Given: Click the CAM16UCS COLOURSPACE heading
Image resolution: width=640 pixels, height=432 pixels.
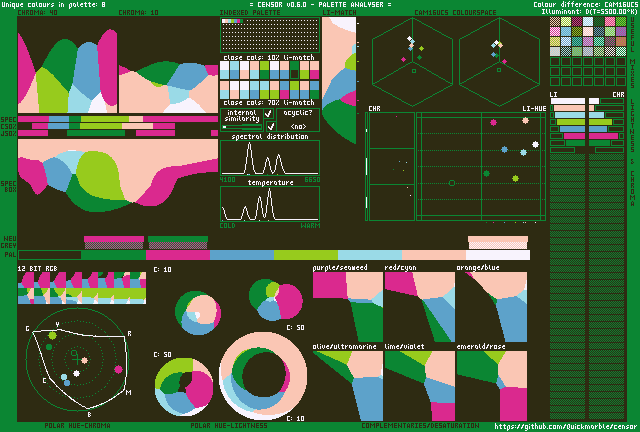Looking at the screenshot, I should tap(455, 13).
